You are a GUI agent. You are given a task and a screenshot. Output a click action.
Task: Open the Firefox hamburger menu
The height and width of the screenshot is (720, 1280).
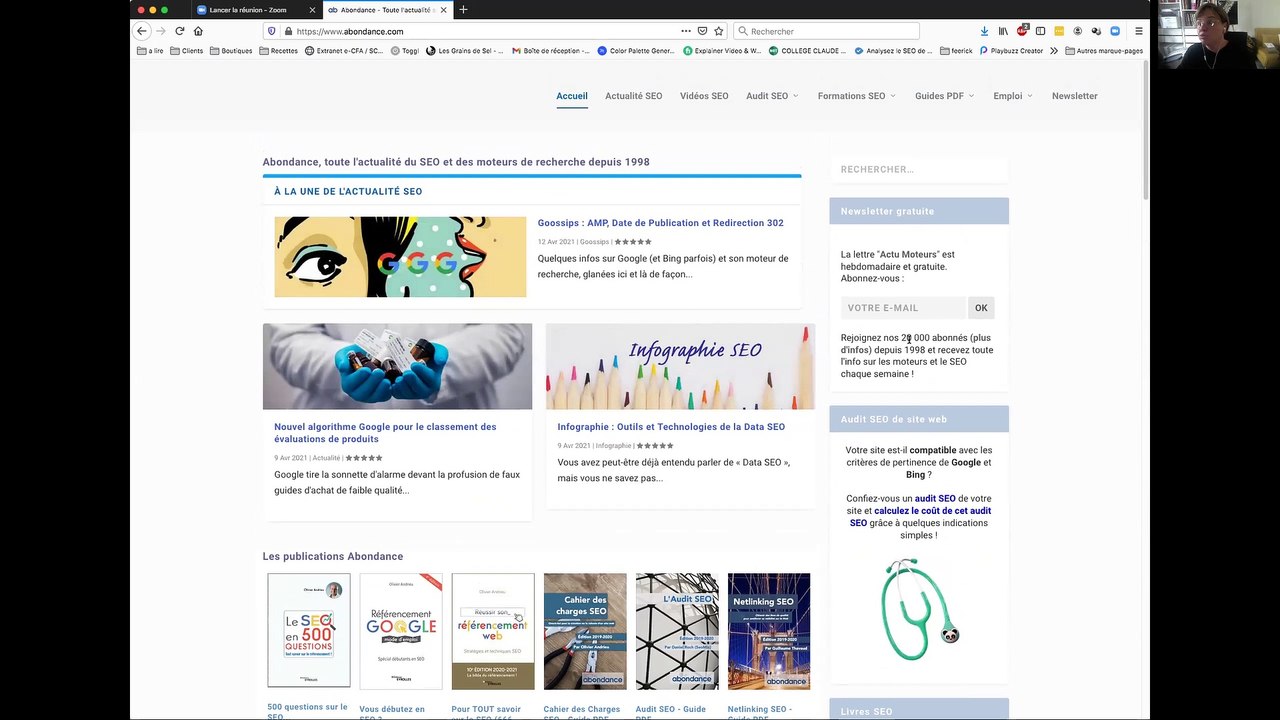click(1138, 31)
